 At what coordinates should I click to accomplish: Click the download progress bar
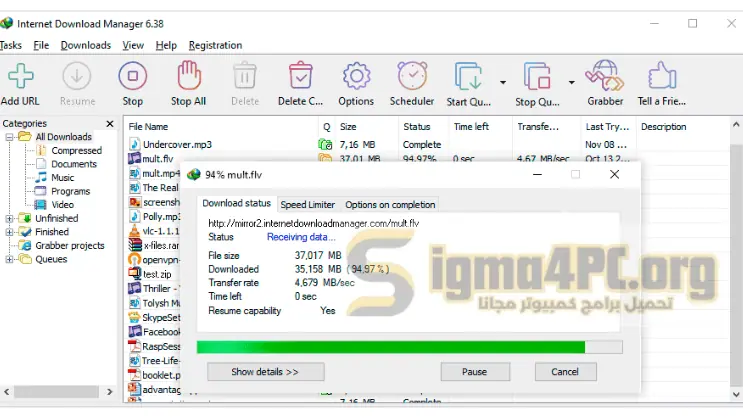click(409, 347)
